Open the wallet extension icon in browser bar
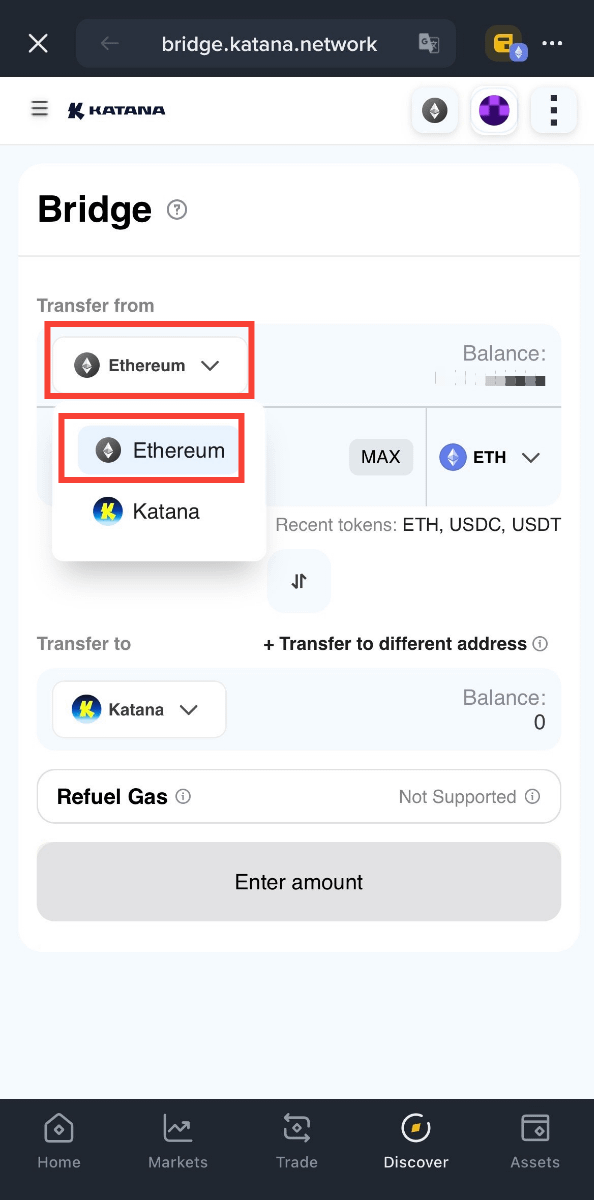The width and height of the screenshot is (594, 1200). (505, 44)
